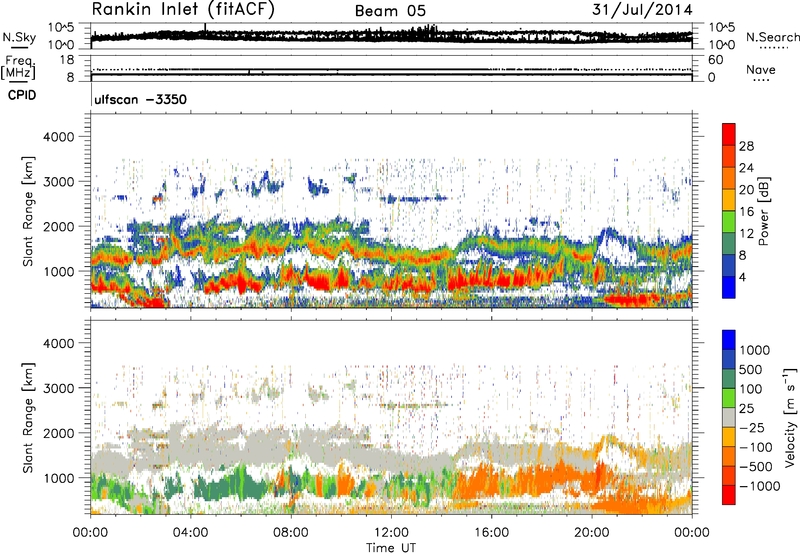800x554 pixels.
Task: Click the velocity colorbar value '-25'
Action: 752,427
